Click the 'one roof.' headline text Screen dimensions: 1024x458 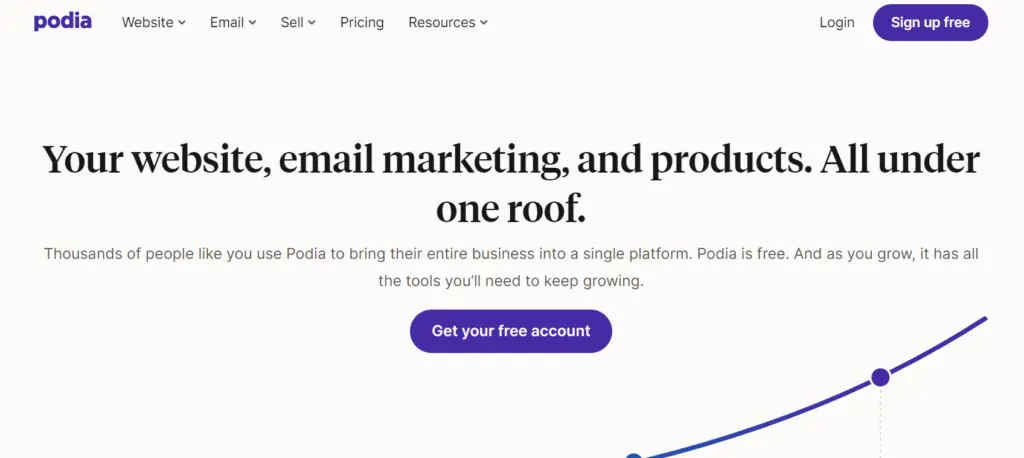point(510,209)
